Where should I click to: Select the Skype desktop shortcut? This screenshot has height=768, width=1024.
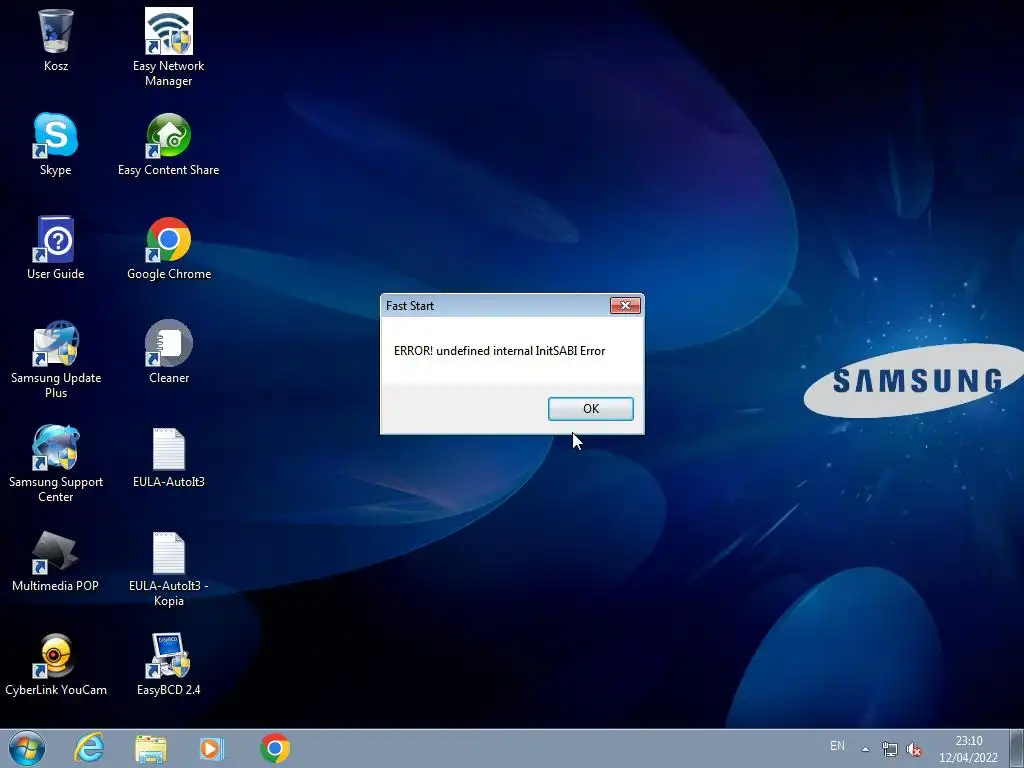[x=56, y=144]
